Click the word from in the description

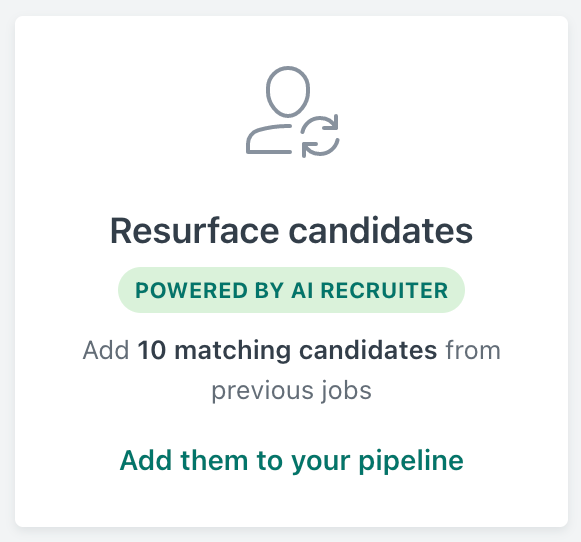coord(473,350)
